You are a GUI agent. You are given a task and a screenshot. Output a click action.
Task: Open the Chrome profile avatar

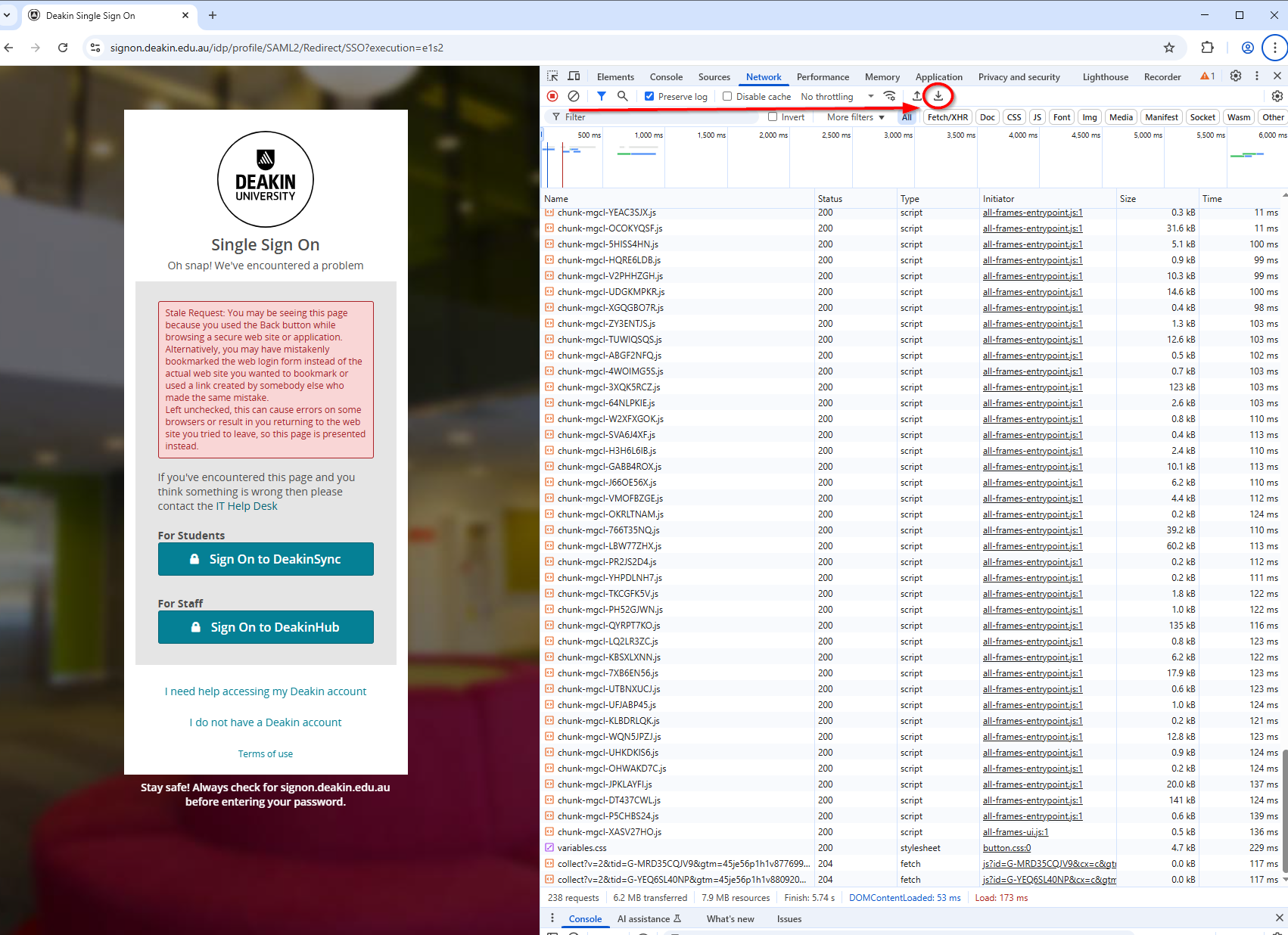tap(1248, 48)
